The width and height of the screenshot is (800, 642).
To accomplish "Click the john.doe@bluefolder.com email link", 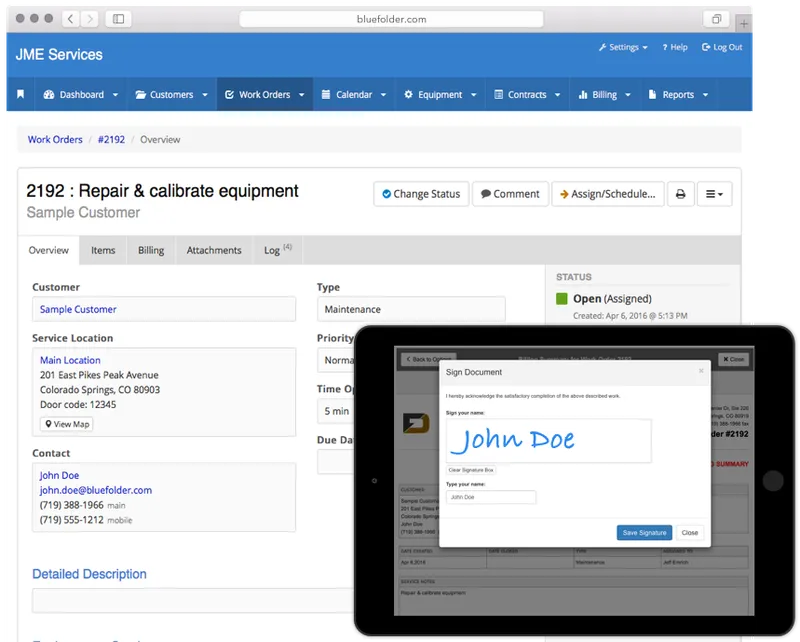I will coord(96,490).
